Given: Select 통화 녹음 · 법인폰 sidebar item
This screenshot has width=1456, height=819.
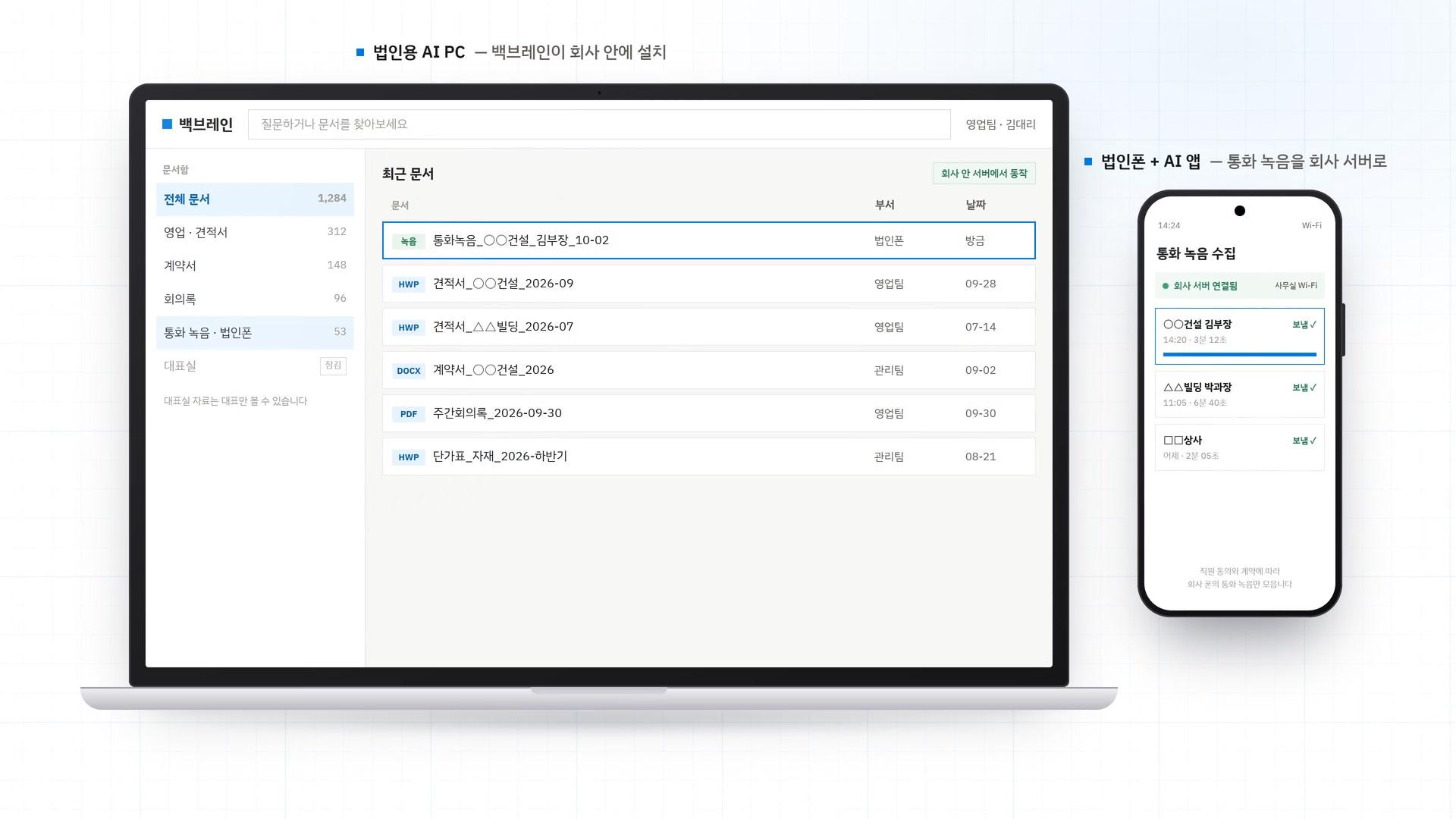Looking at the screenshot, I should (x=255, y=333).
